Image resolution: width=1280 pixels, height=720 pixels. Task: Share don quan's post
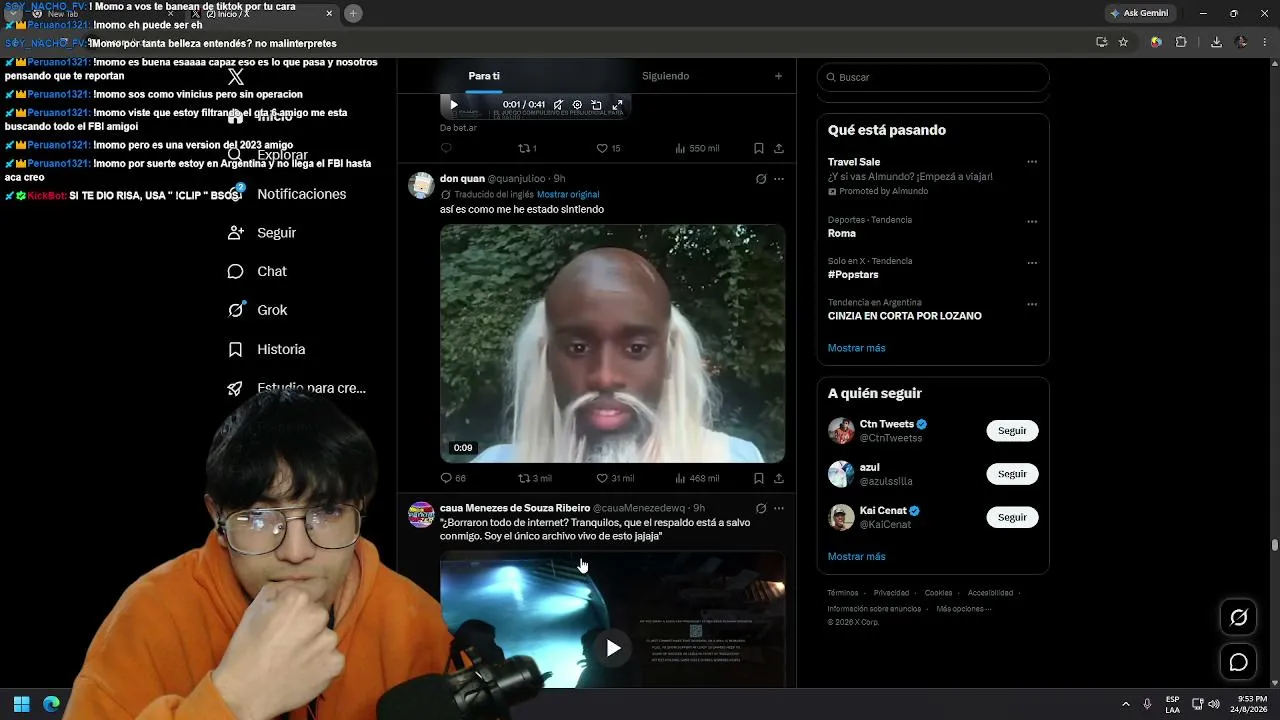[779, 478]
